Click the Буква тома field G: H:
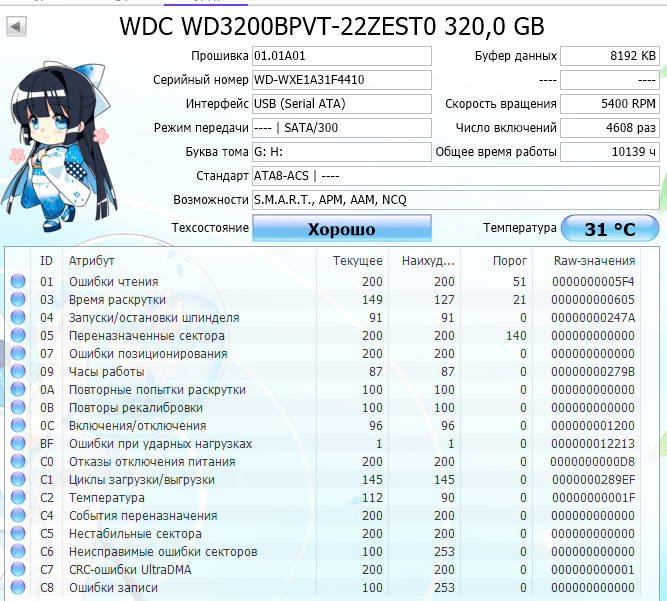Screen dimensions: 667x601 [x=342, y=152]
